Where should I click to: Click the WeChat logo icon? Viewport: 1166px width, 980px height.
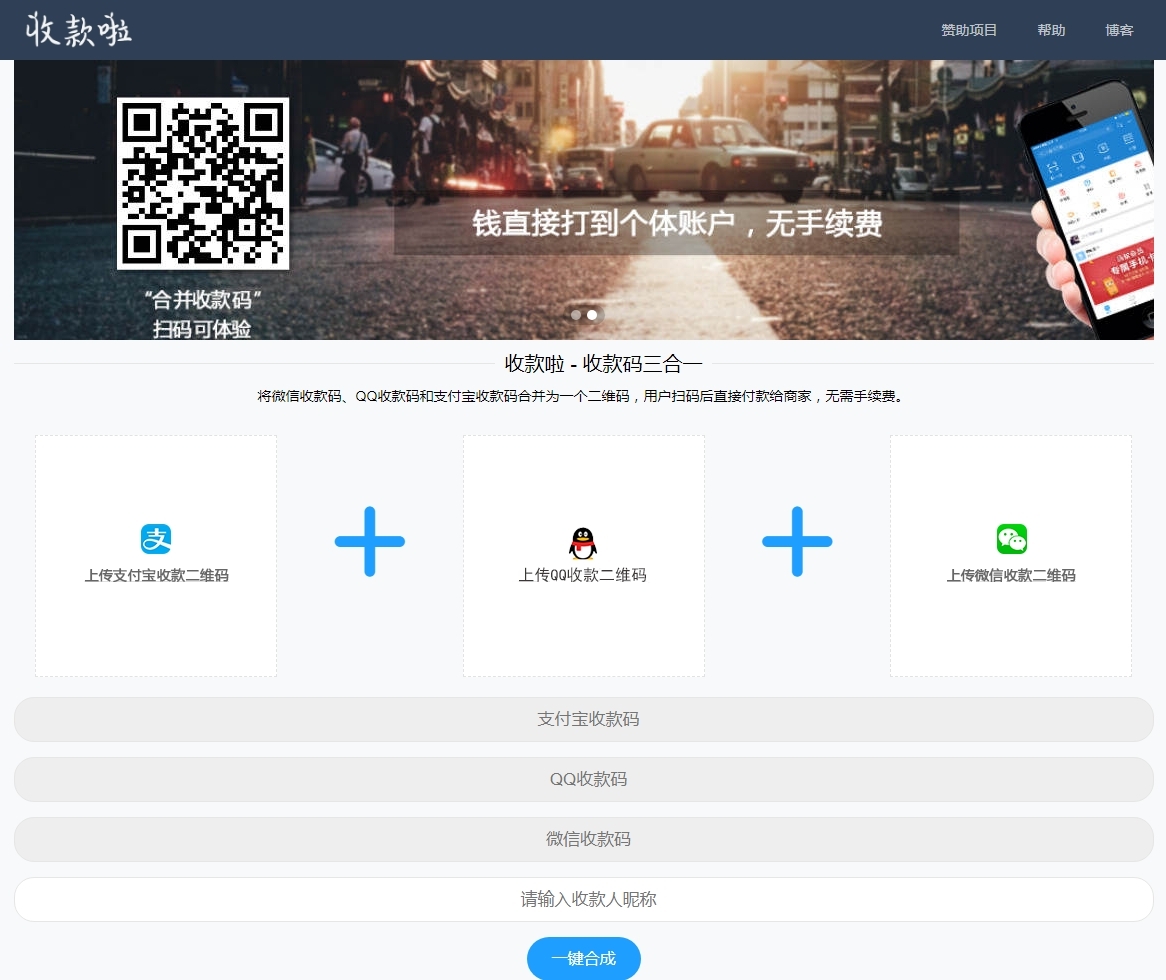[x=1011, y=539]
